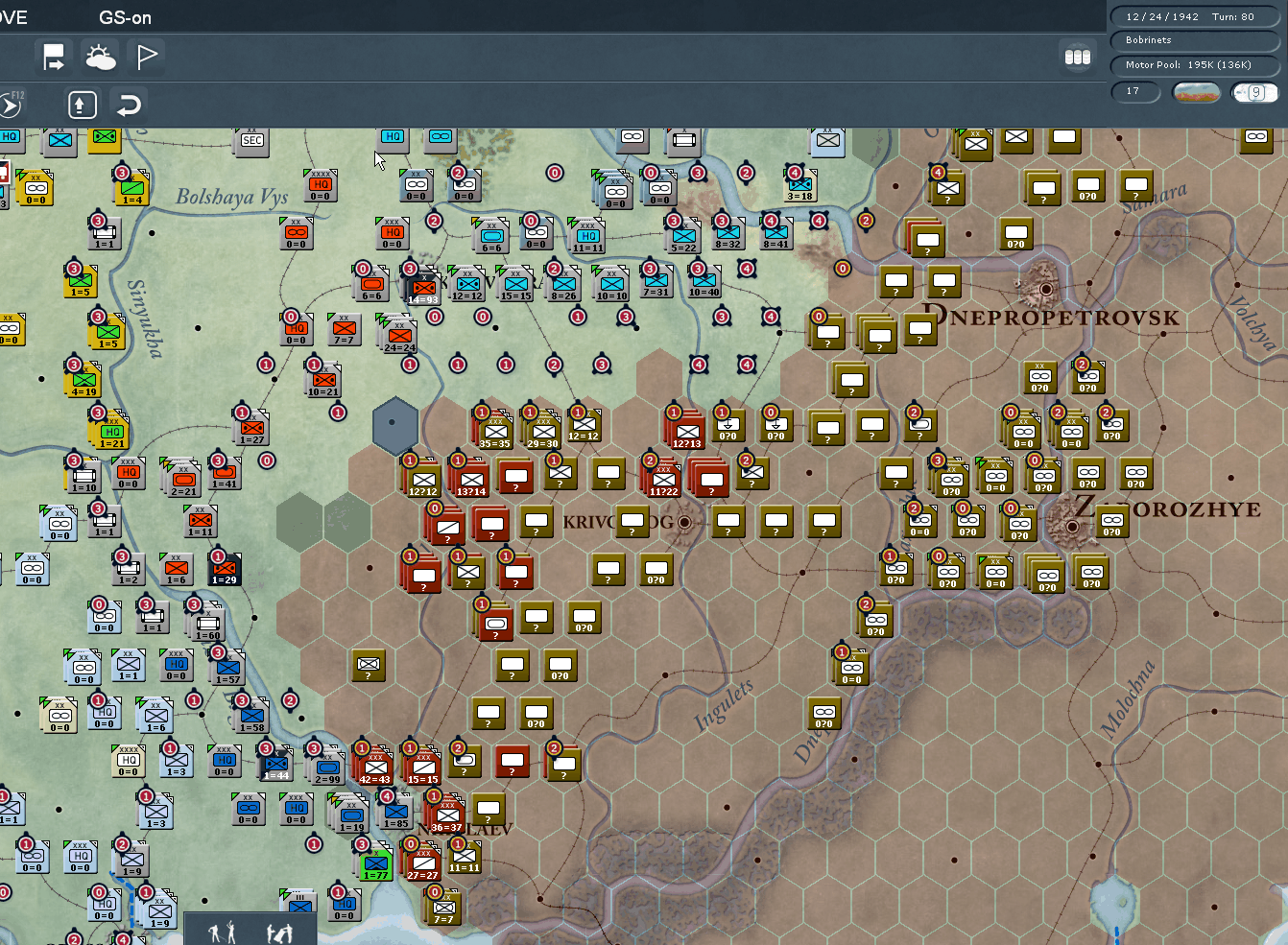This screenshot has height=945, width=1288.
Task: Select the cyan unit labeled 10=40
Action: point(704,281)
